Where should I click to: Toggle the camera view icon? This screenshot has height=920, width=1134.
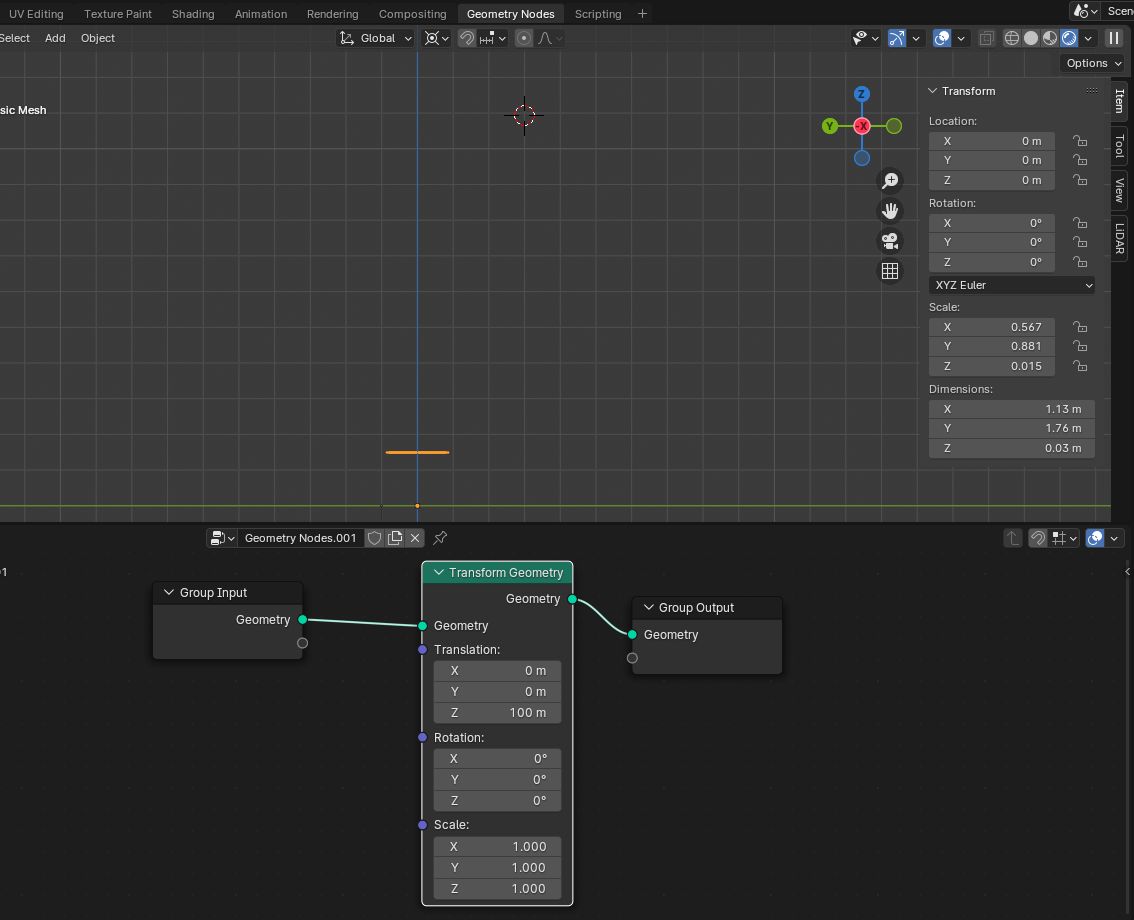pyautogui.click(x=890, y=240)
